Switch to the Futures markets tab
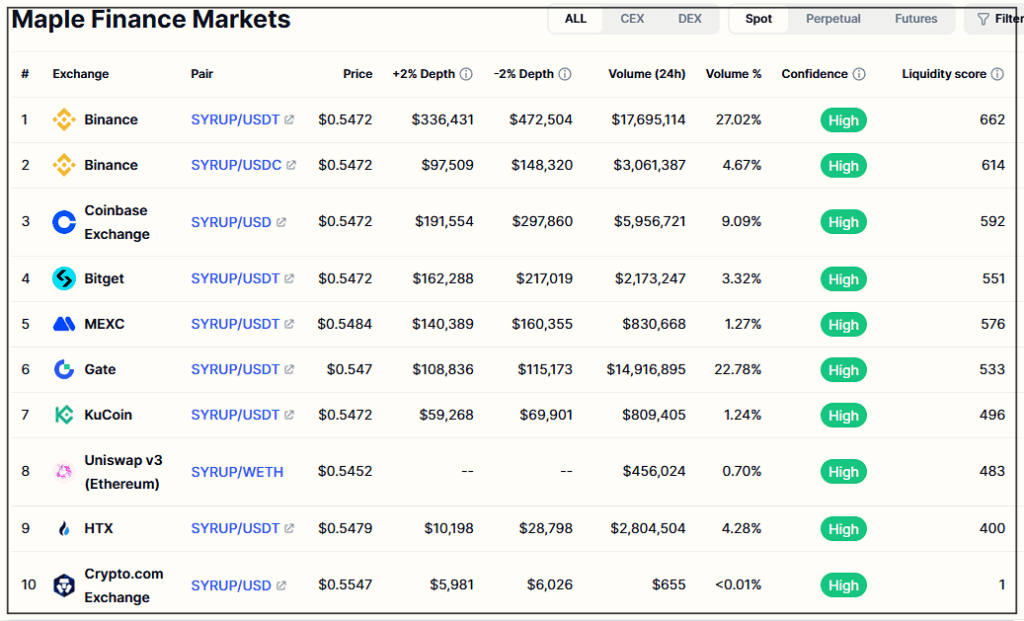The height and width of the screenshot is (621, 1024). click(916, 19)
